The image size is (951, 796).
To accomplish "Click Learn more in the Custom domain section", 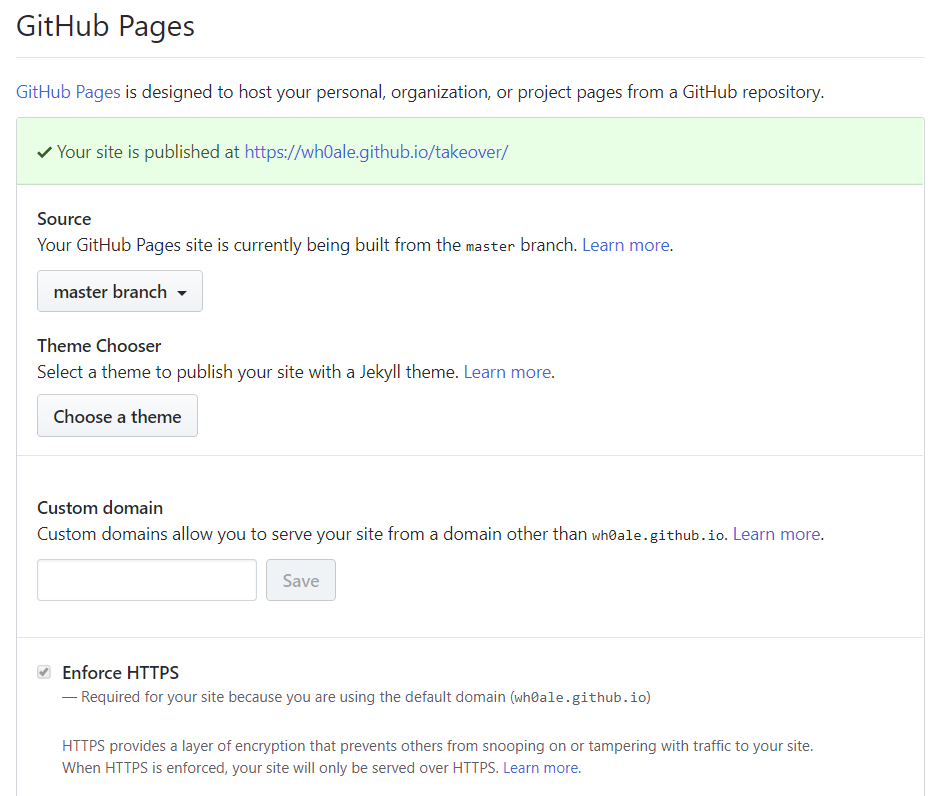I will tap(777, 534).
